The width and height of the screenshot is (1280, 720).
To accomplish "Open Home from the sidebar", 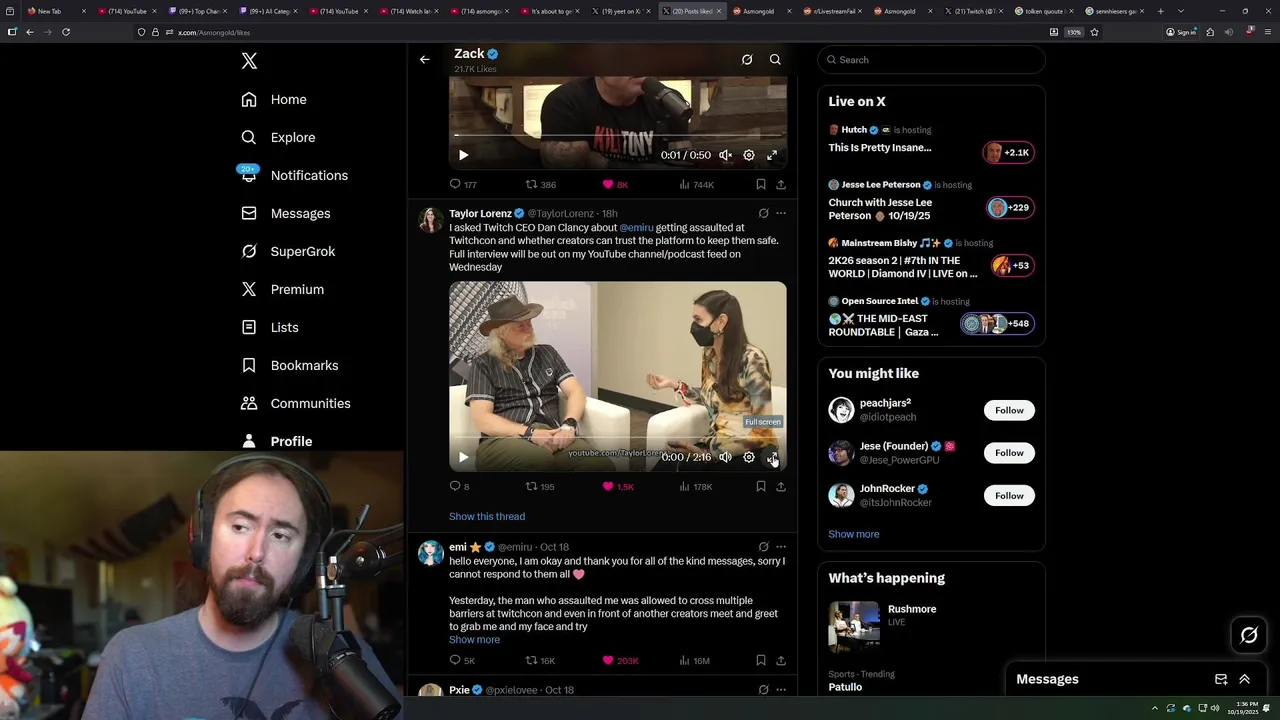I will [x=274, y=99].
